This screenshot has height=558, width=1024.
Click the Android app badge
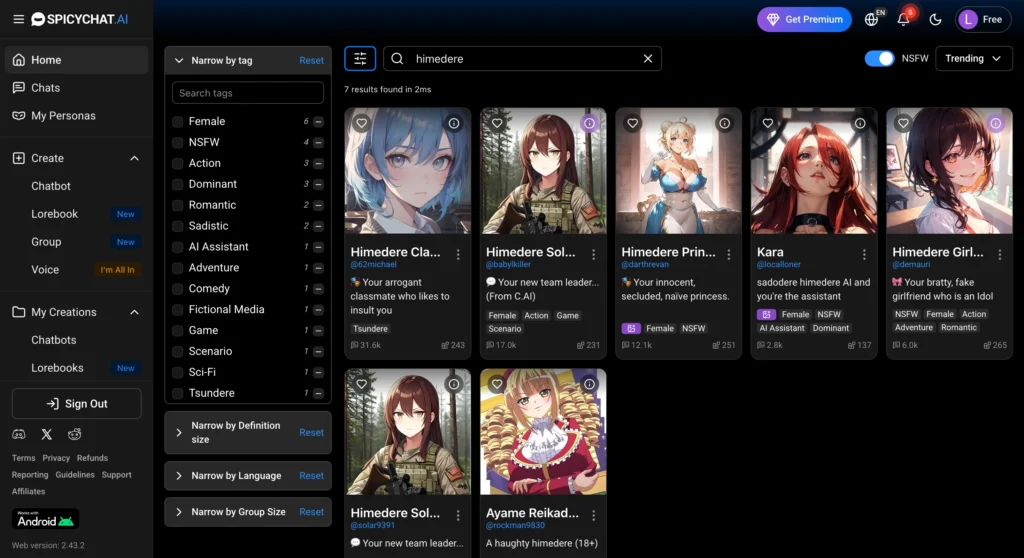point(45,519)
